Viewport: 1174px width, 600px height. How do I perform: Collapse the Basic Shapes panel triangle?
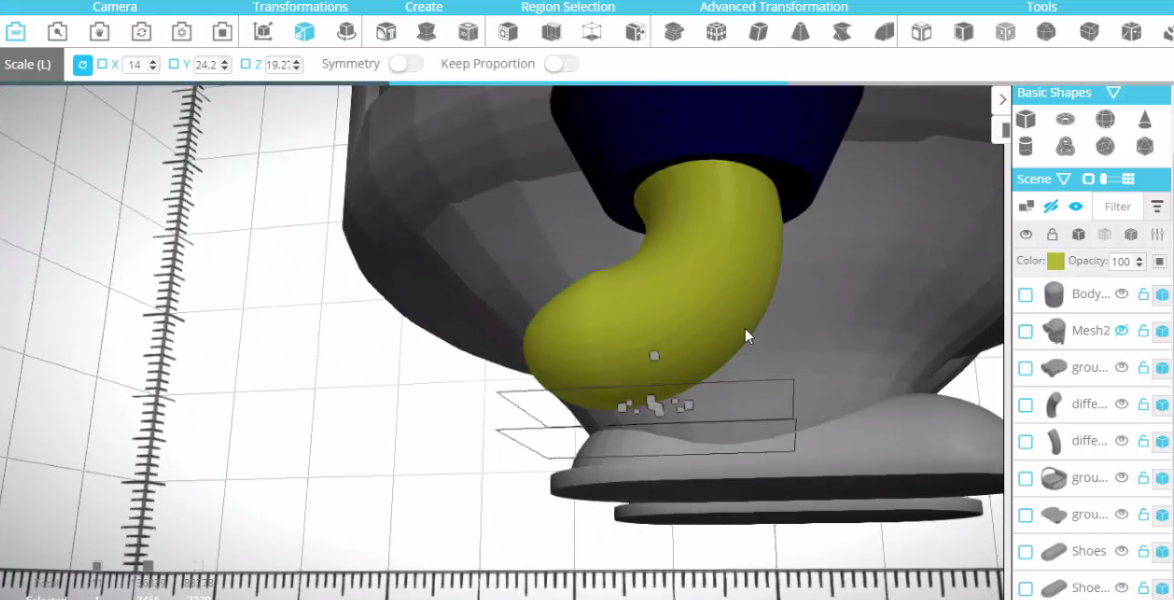click(x=1113, y=93)
